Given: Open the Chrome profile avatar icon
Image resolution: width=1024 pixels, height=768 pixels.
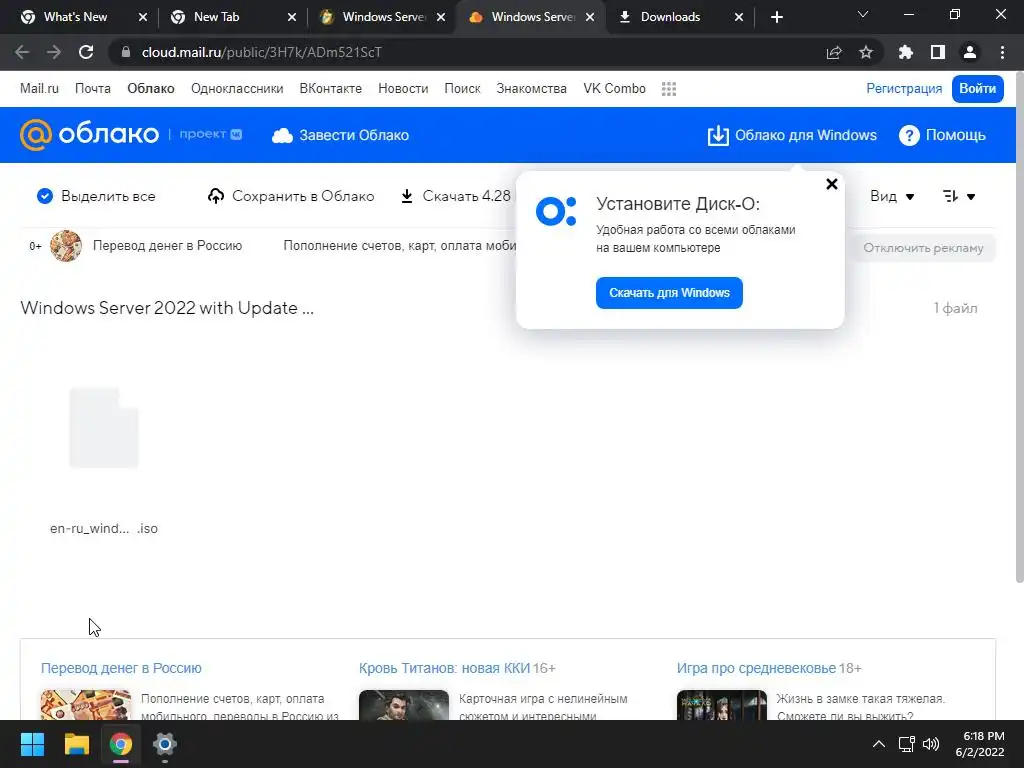Looking at the screenshot, I should [970, 52].
